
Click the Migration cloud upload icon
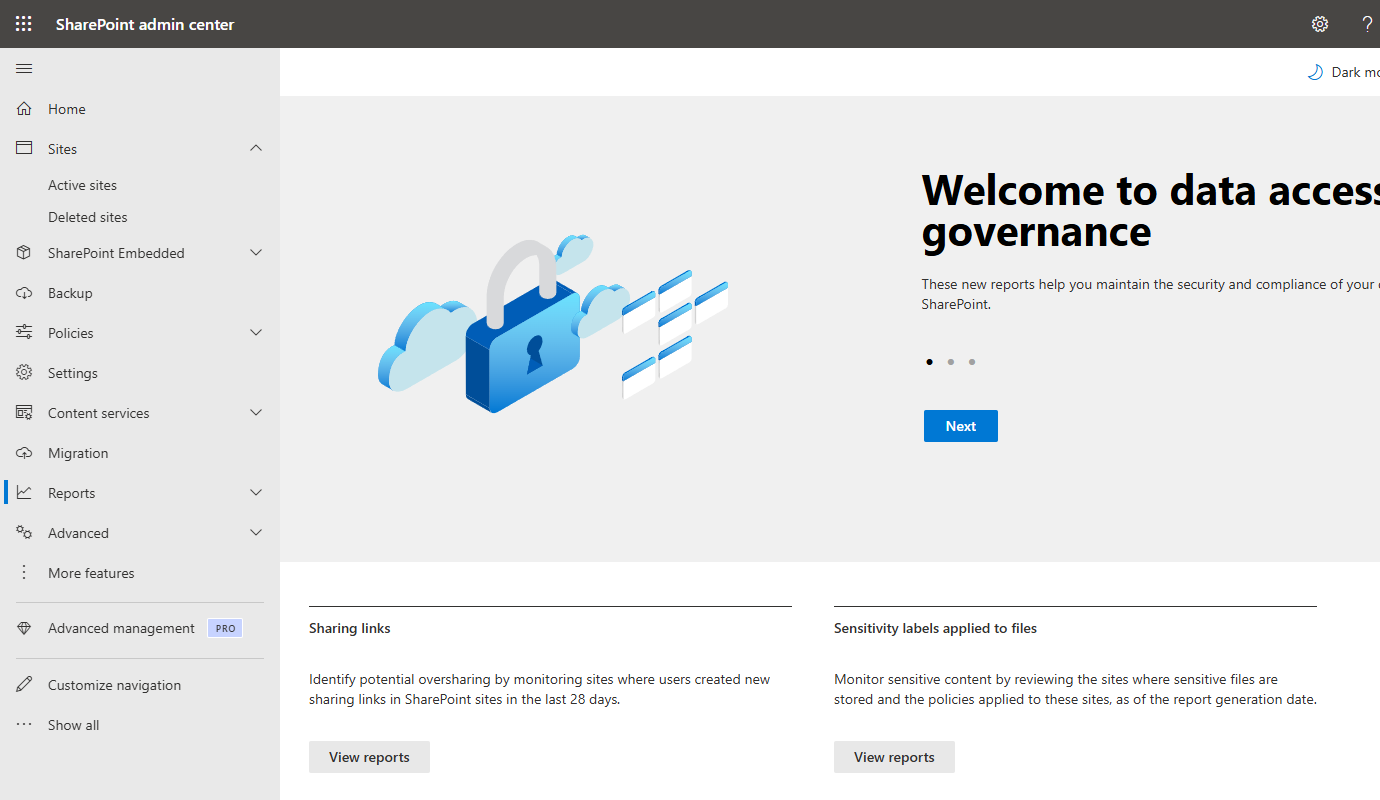click(25, 453)
